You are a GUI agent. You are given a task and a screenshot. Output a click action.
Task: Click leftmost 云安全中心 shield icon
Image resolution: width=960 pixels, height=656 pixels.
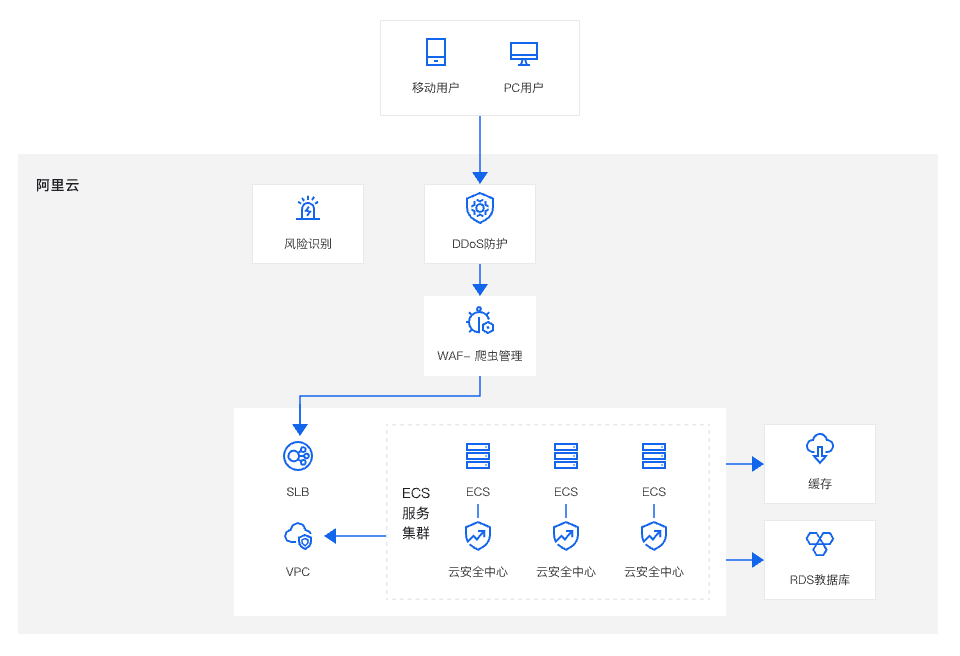point(478,536)
